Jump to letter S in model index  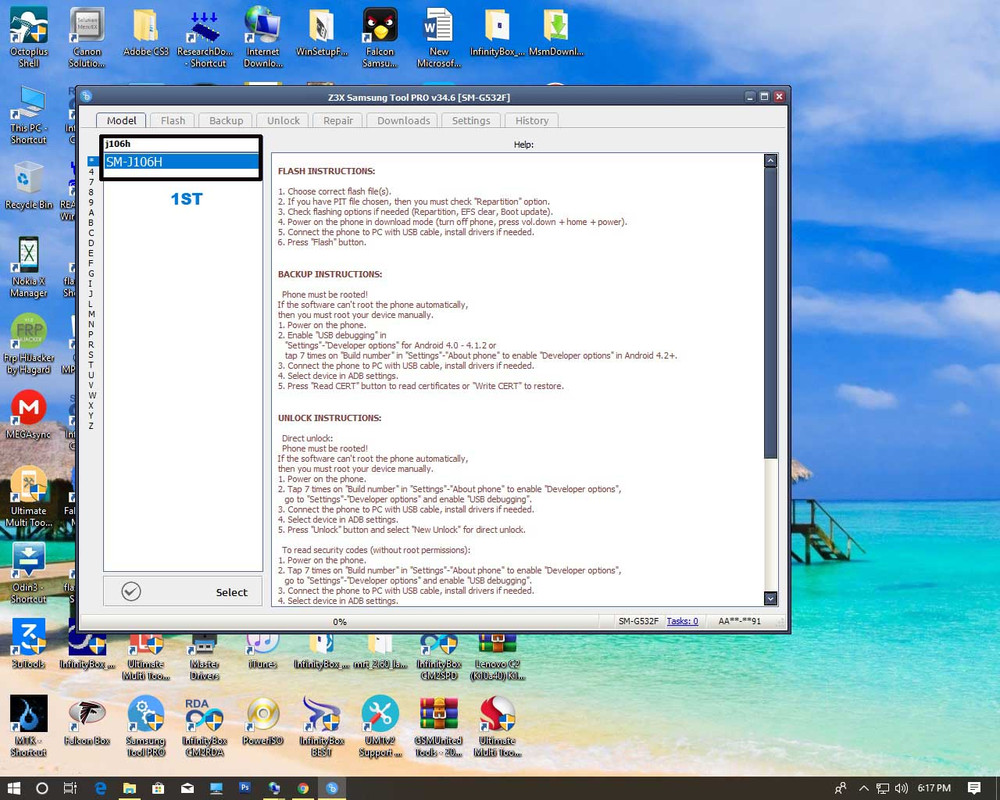(91, 355)
